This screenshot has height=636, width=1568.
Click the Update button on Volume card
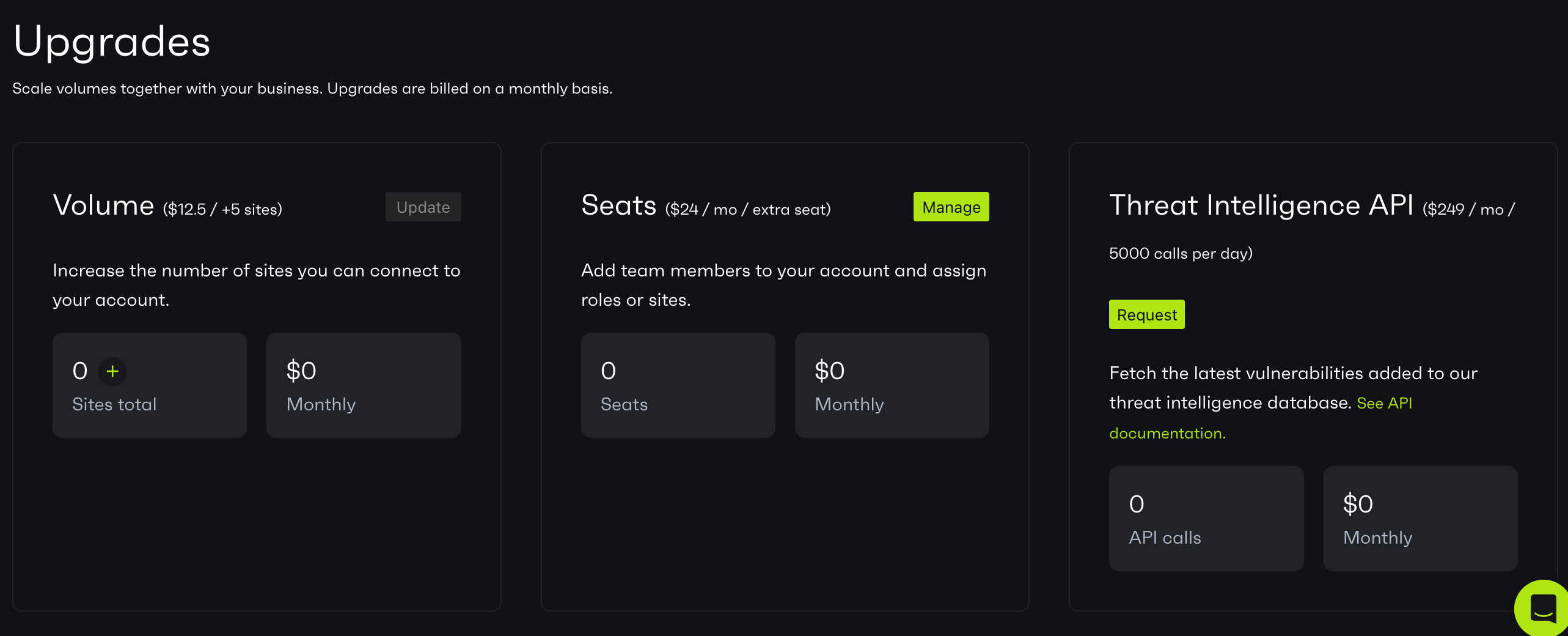[423, 207]
